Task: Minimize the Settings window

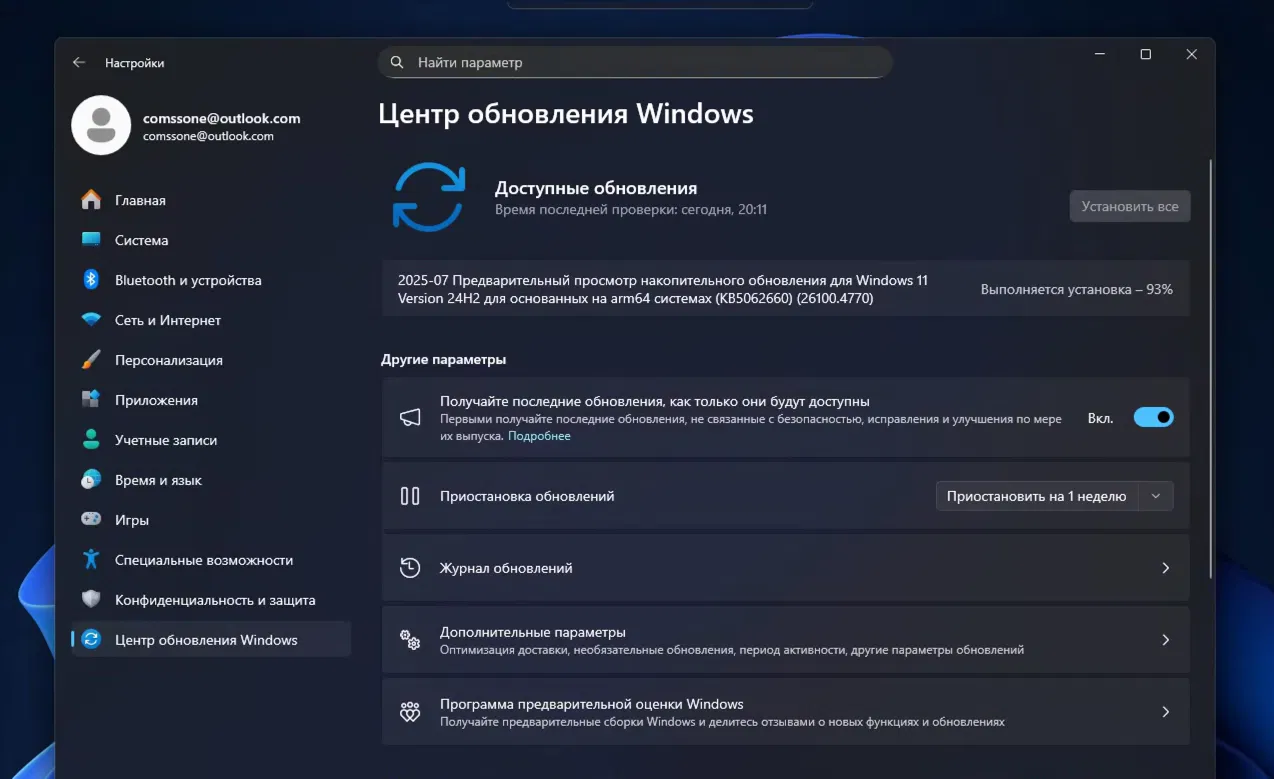Action: click(x=1100, y=55)
